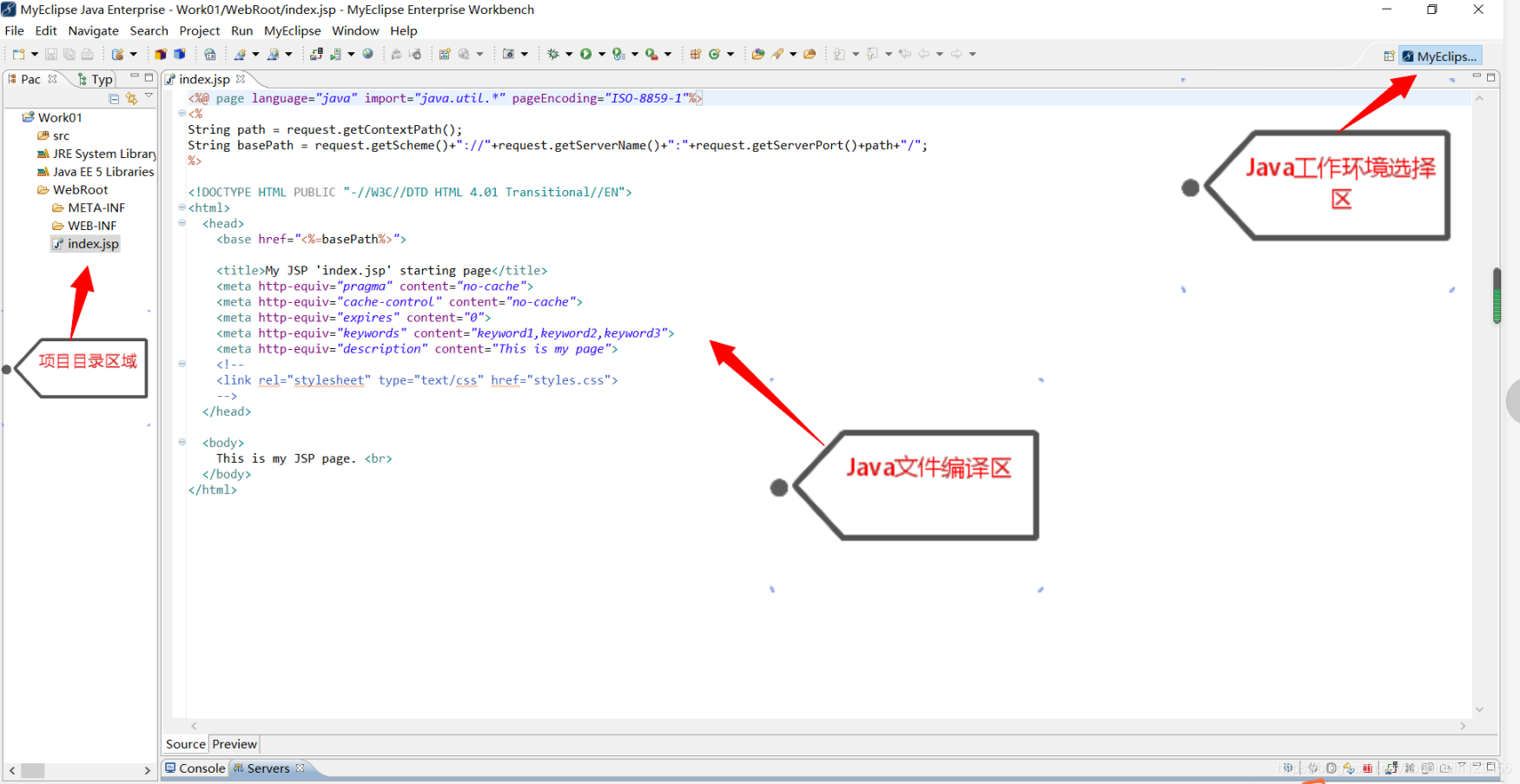Click the Run green play icon
Screen dimensions: 1520x784
pos(585,54)
